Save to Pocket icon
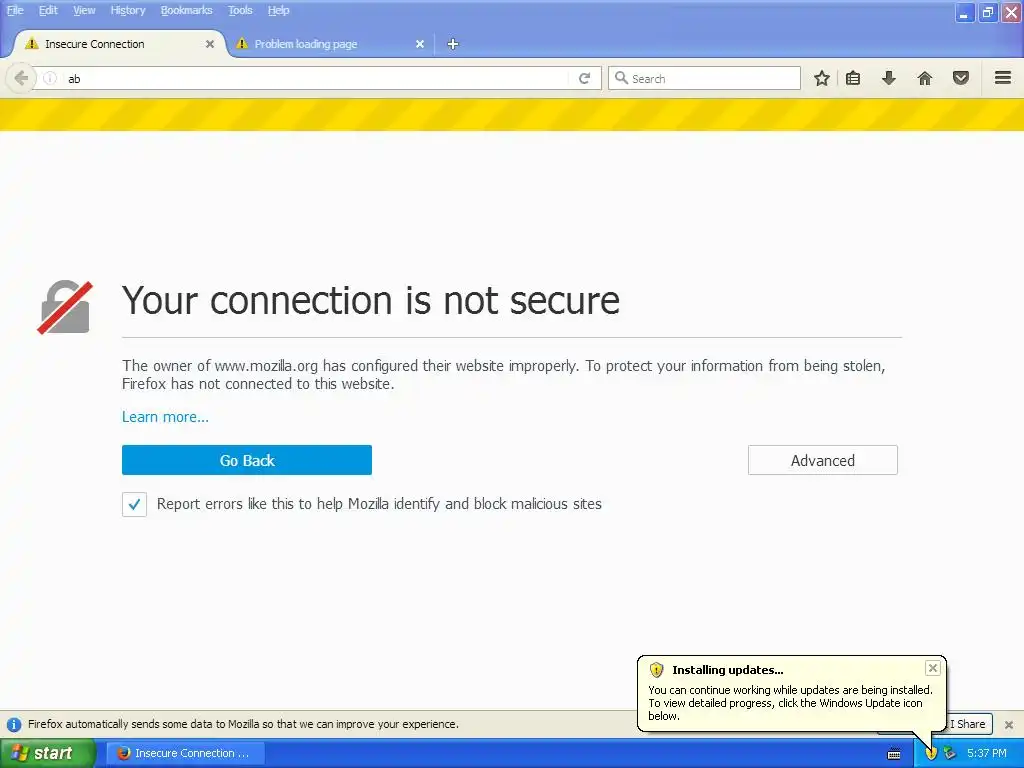The height and width of the screenshot is (768, 1024). pyautogui.click(x=961, y=78)
